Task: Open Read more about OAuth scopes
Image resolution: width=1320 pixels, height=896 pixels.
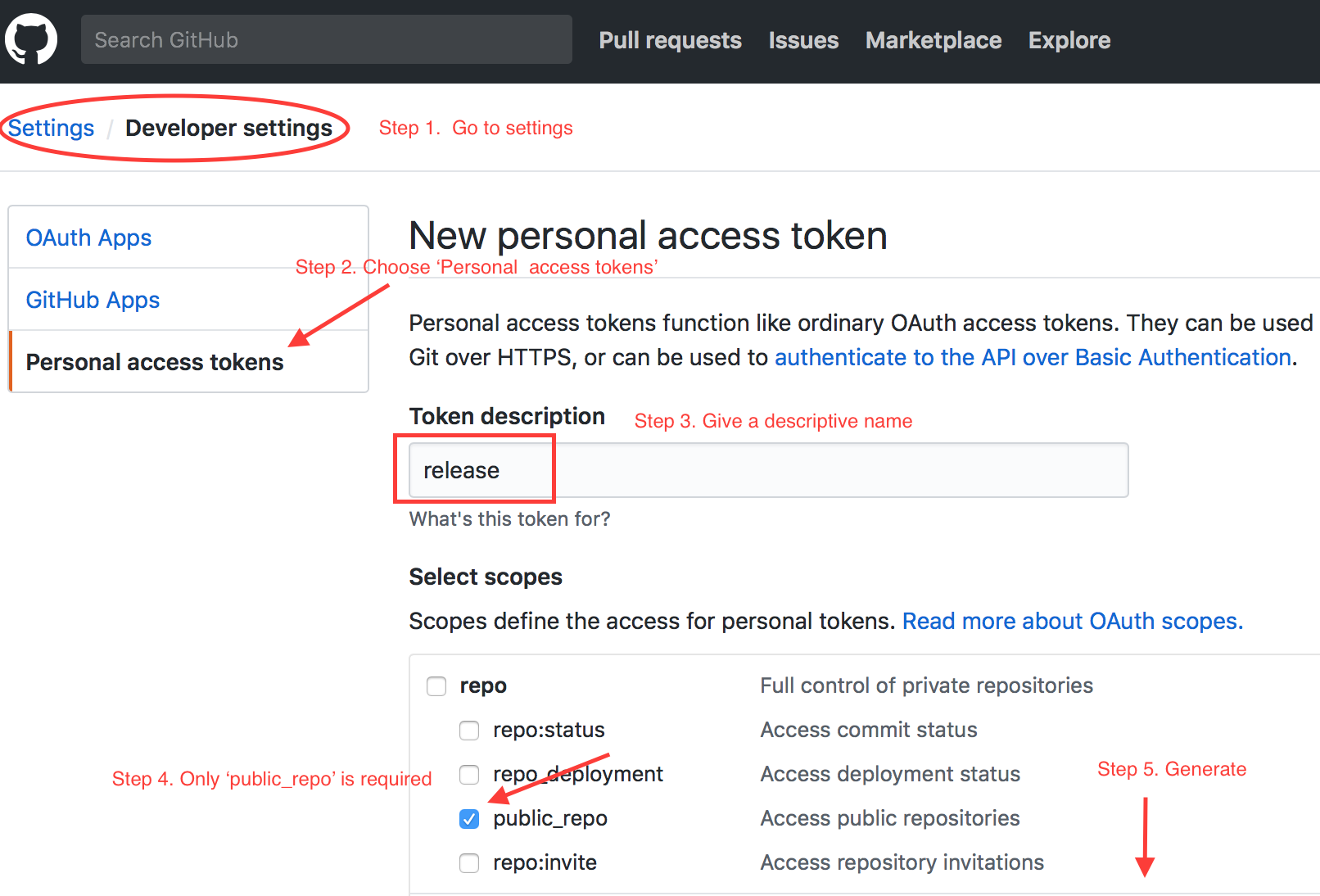Action: click(1072, 621)
